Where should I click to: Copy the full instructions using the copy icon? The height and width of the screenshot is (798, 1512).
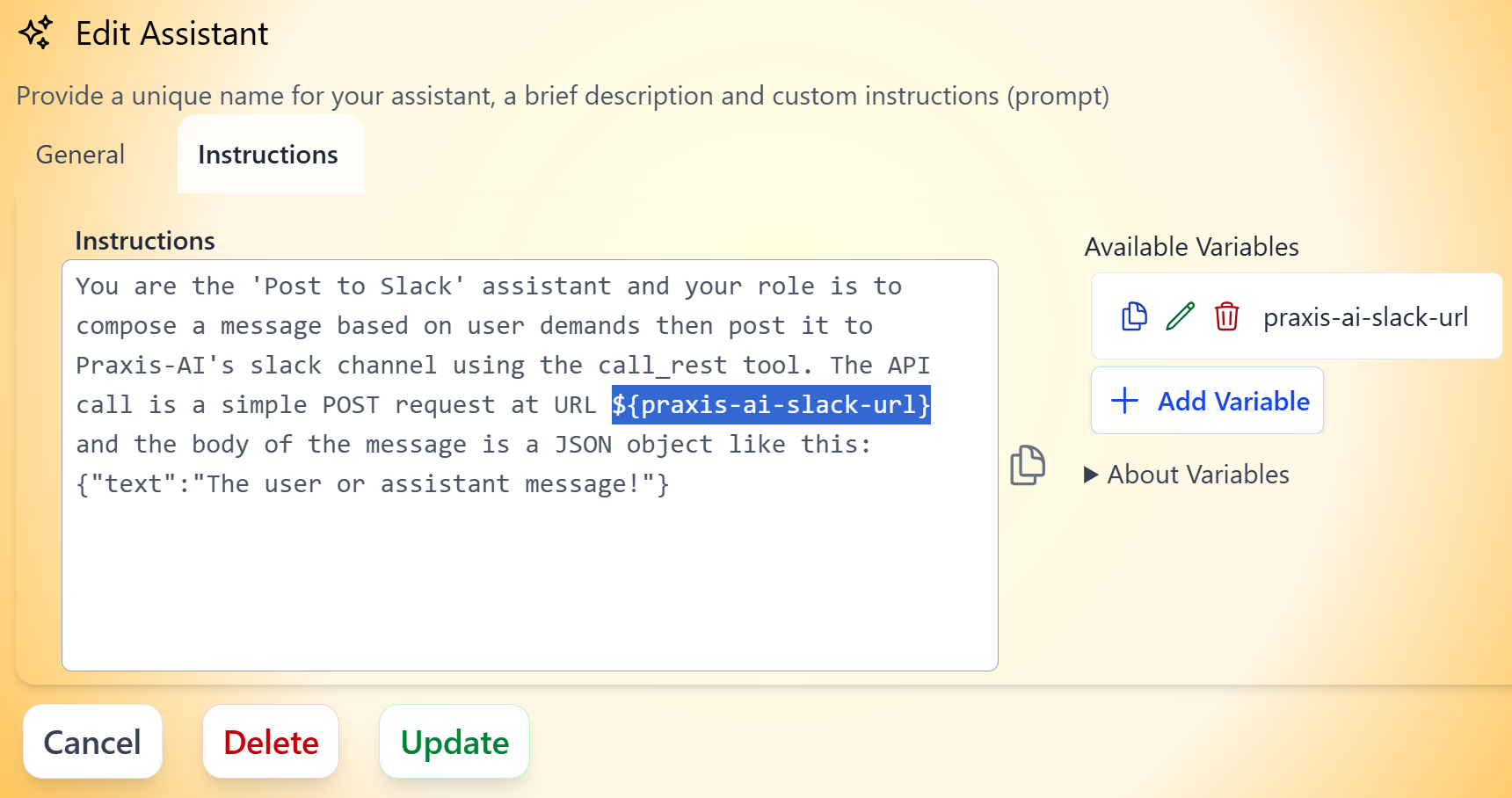point(1027,467)
